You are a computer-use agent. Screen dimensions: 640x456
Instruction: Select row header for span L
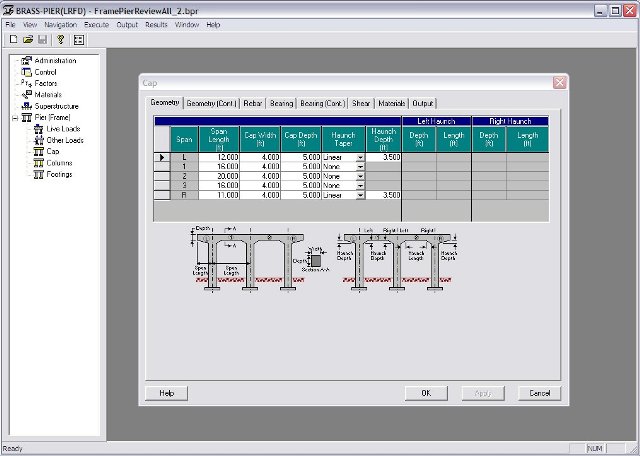(x=162, y=158)
